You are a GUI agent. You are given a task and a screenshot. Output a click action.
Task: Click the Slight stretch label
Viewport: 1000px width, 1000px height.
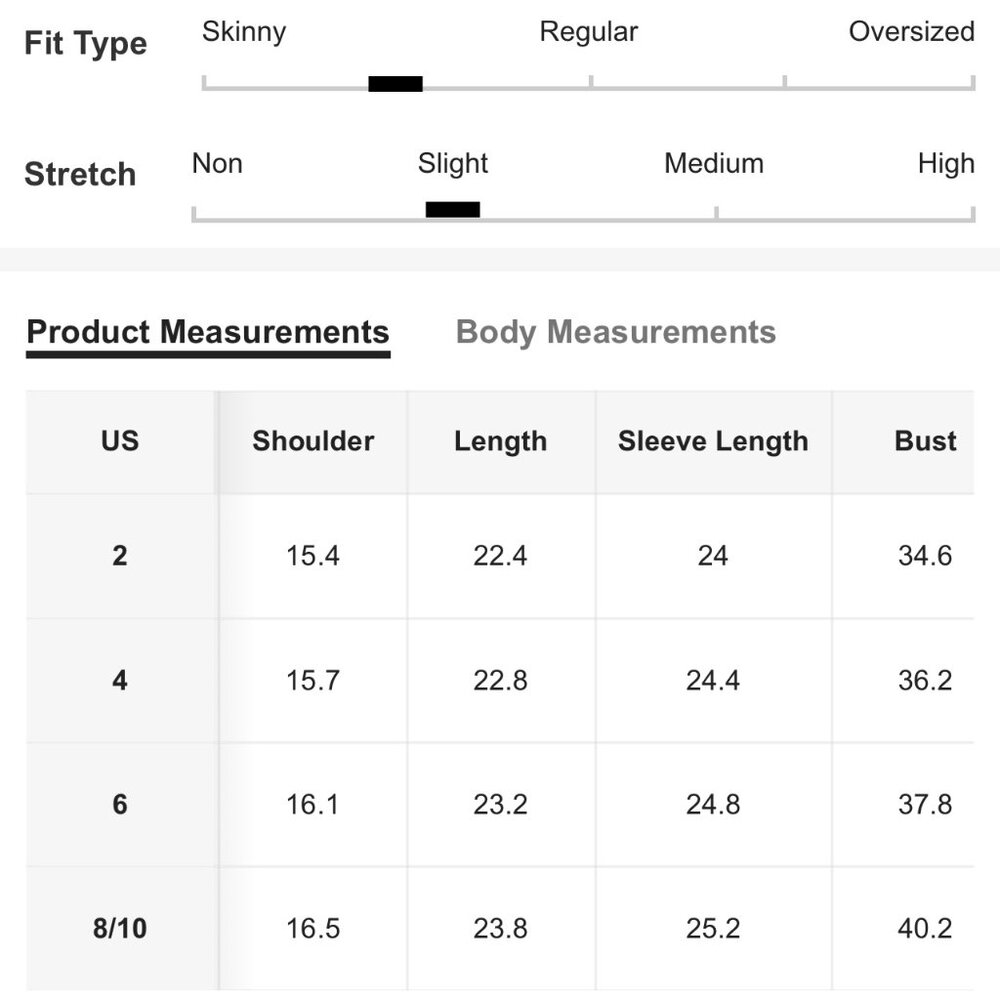453,164
